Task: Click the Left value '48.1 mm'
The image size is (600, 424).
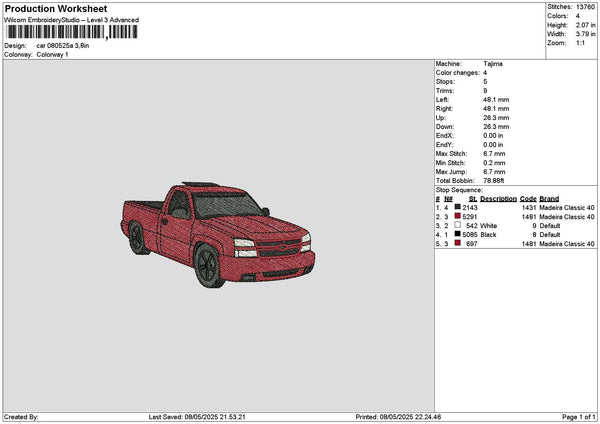Action: pyautogui.click(x=496, y=100)
